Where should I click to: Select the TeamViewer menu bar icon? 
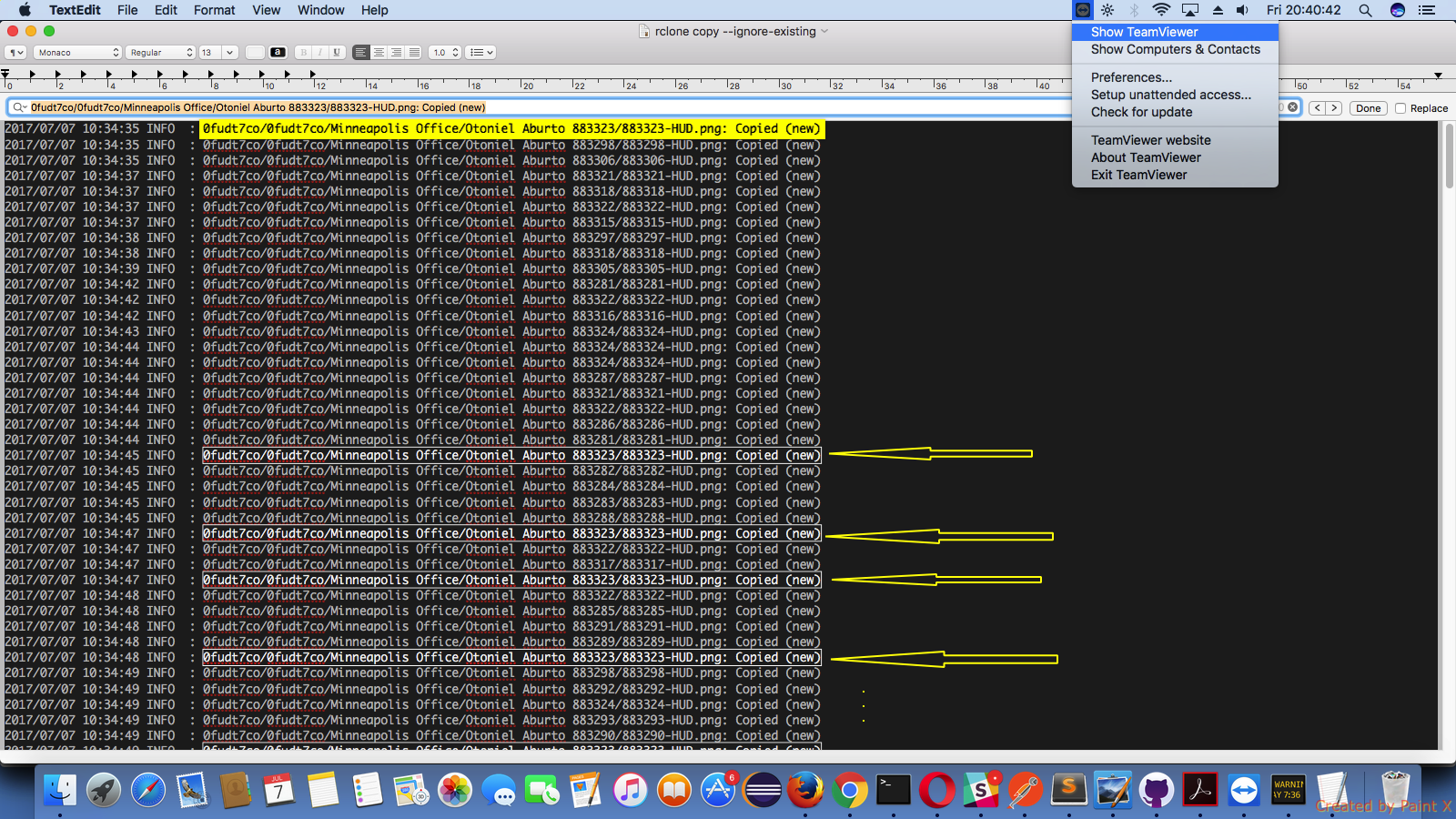[1082, 10]
